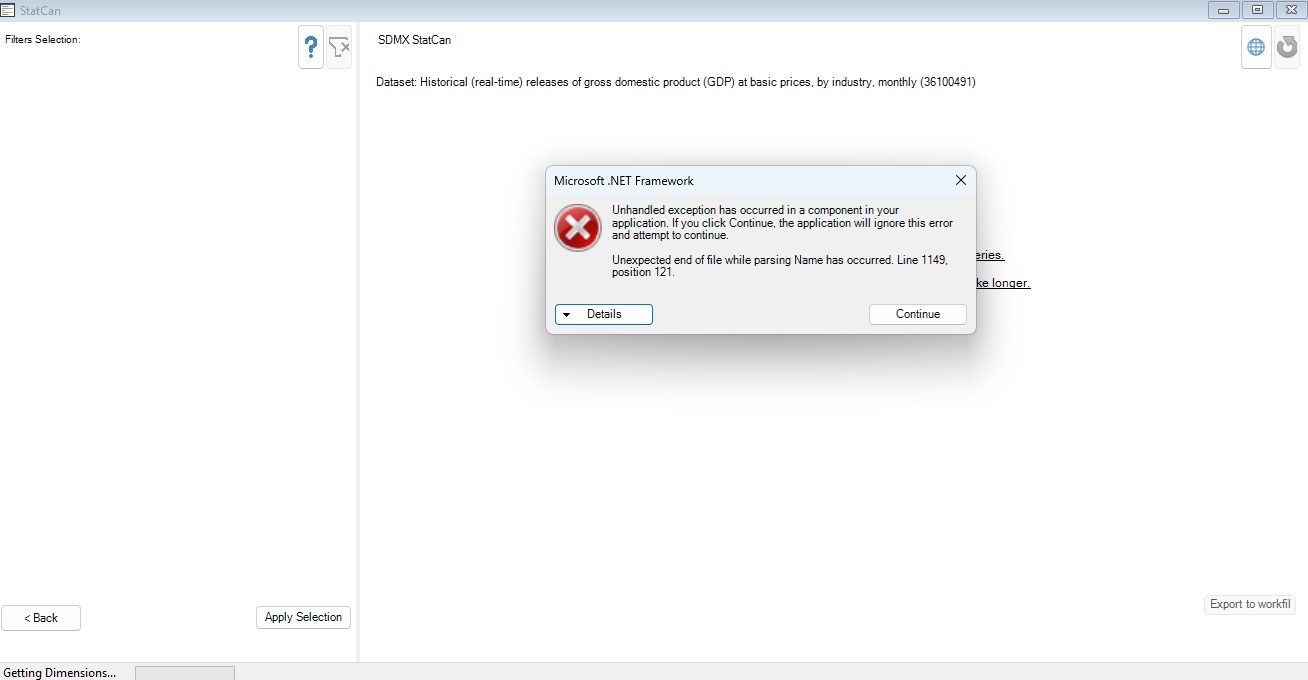Click Continue in the .NET error dialog

pyautogui.click(x=918, y=314)
